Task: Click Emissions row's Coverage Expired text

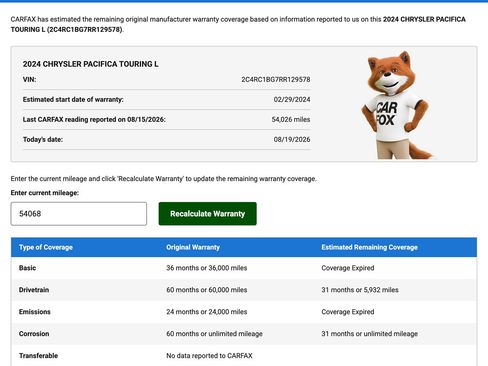Action: click(x=348, y=312)
